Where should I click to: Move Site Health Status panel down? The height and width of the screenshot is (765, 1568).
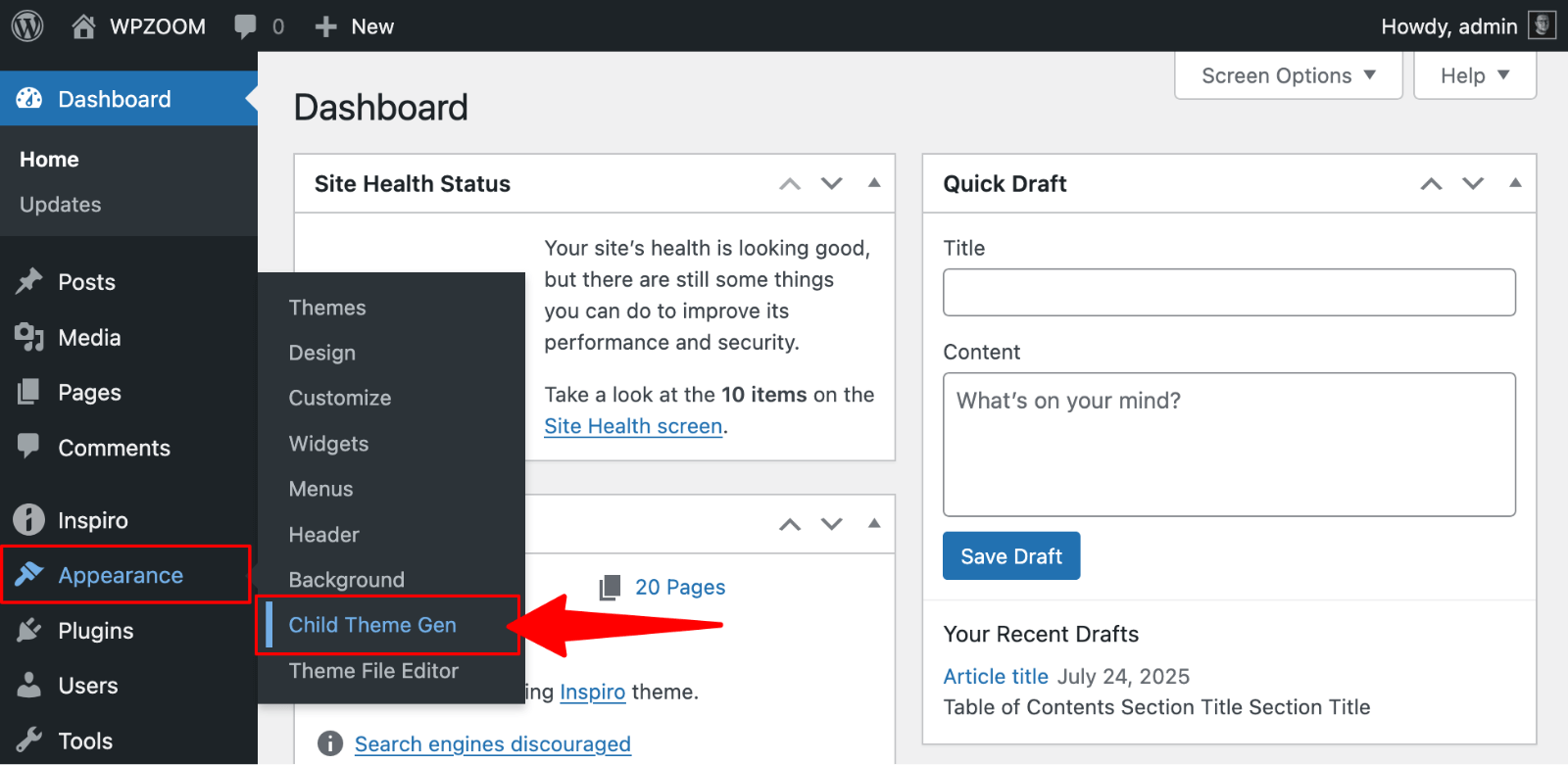pyautogui.click(x=832, y=183)
